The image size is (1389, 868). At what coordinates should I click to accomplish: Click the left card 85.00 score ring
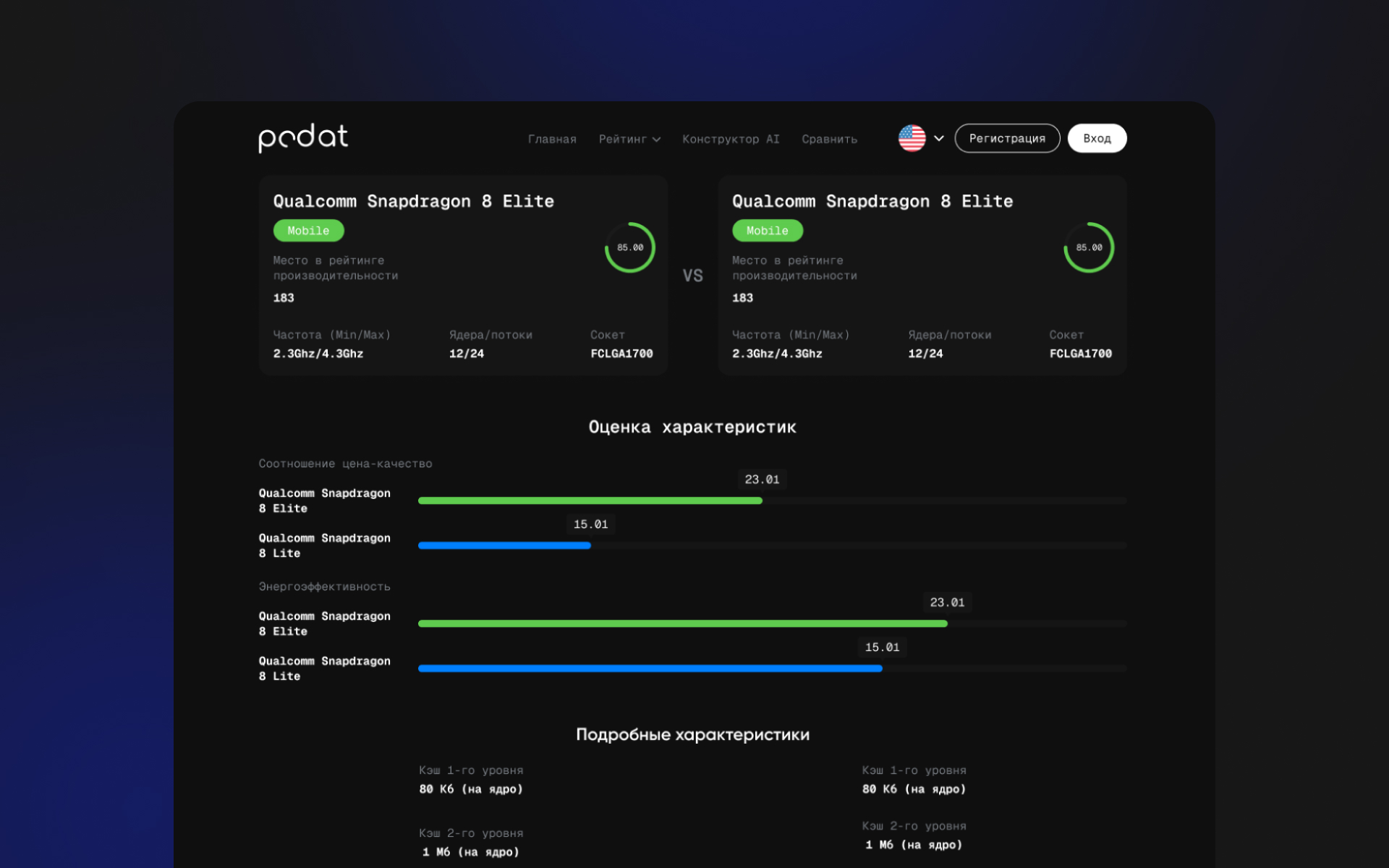[x=629, y=247]
